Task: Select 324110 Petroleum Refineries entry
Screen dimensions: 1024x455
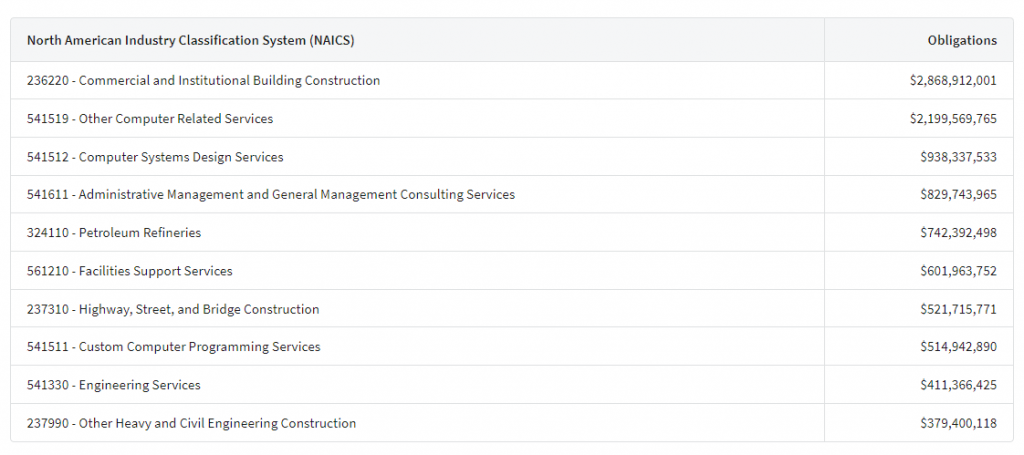Action: click(114, 233)
